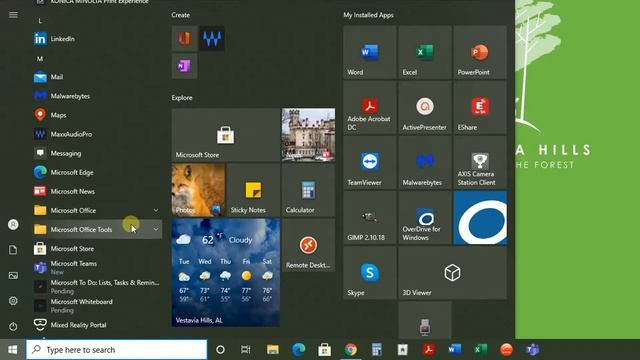
Task: Expand the Start menu hamburger button
Action: (x=13, y=15)
